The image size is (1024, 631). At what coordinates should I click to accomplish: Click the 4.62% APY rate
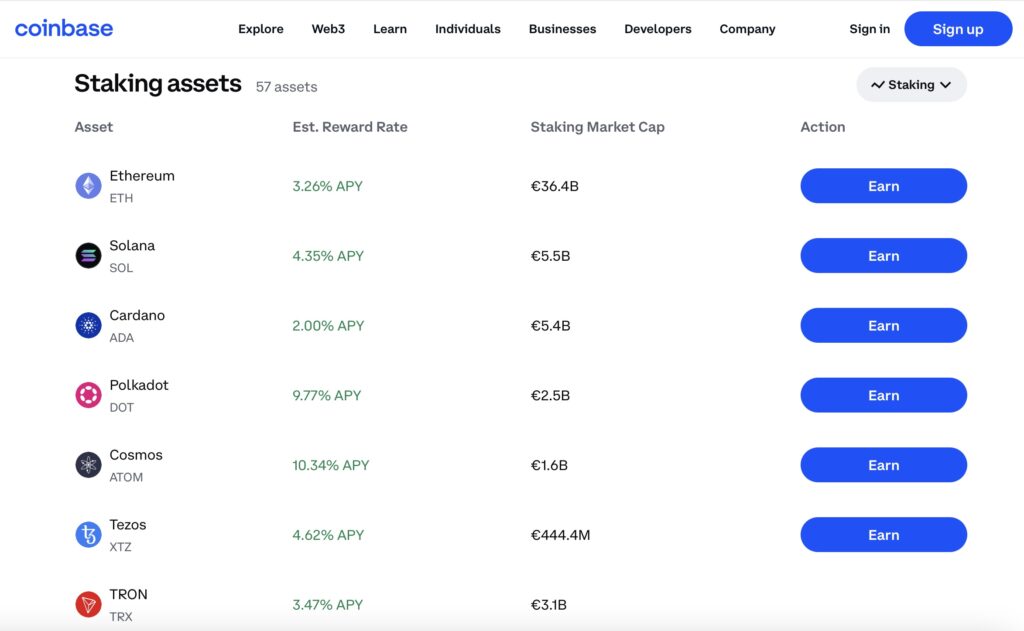coord(328,536)
